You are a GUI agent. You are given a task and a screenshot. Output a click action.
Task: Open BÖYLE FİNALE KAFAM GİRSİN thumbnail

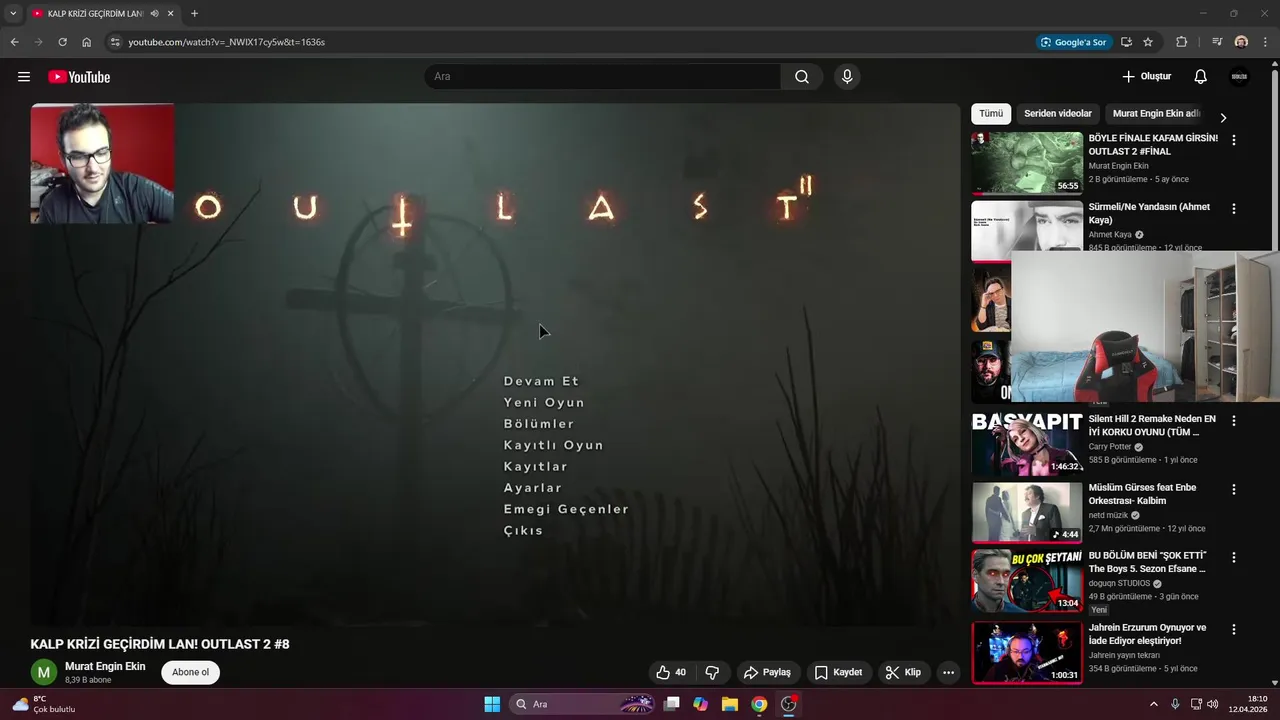(1027, 163)
